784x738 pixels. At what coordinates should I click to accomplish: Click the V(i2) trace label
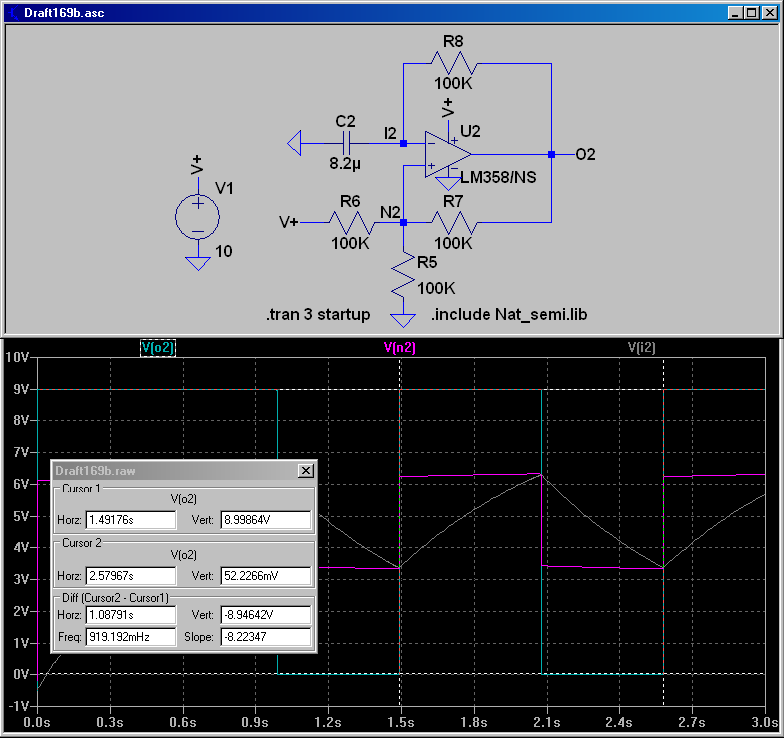pos(642,348)
